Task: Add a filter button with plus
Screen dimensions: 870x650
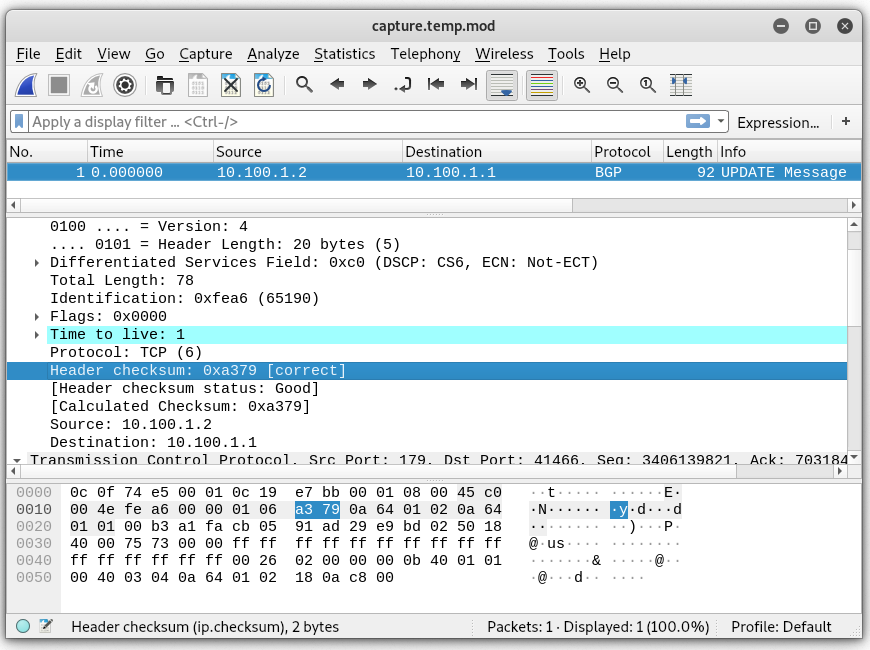Action: (x=846, y=122)
